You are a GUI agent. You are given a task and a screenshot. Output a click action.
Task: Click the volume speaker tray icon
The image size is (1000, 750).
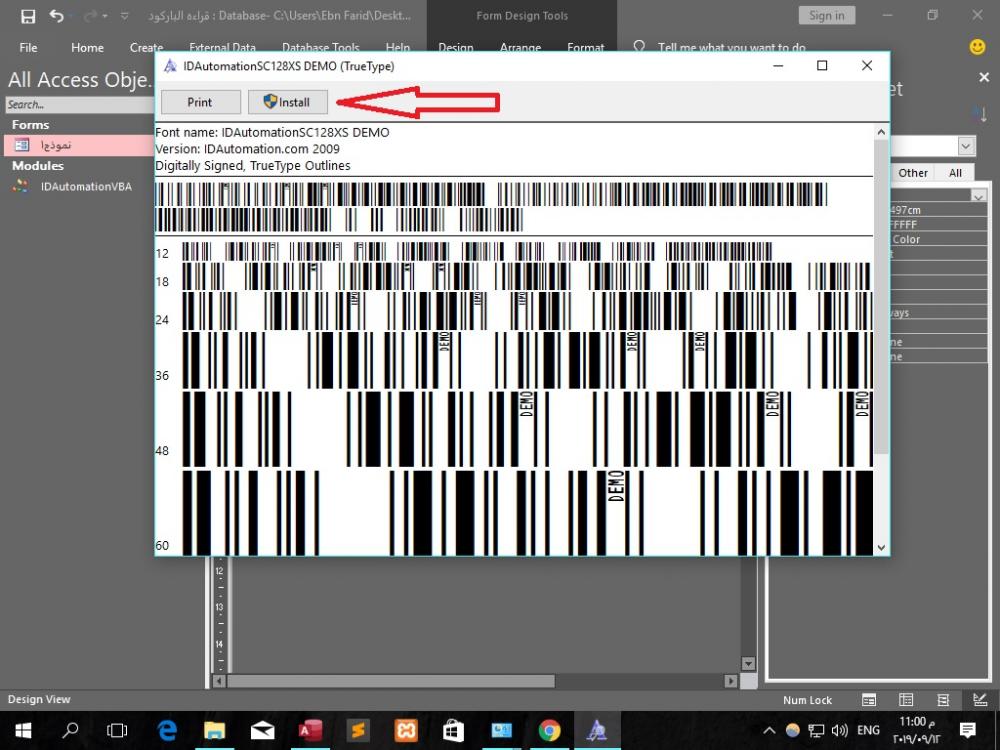click(839, 730)
